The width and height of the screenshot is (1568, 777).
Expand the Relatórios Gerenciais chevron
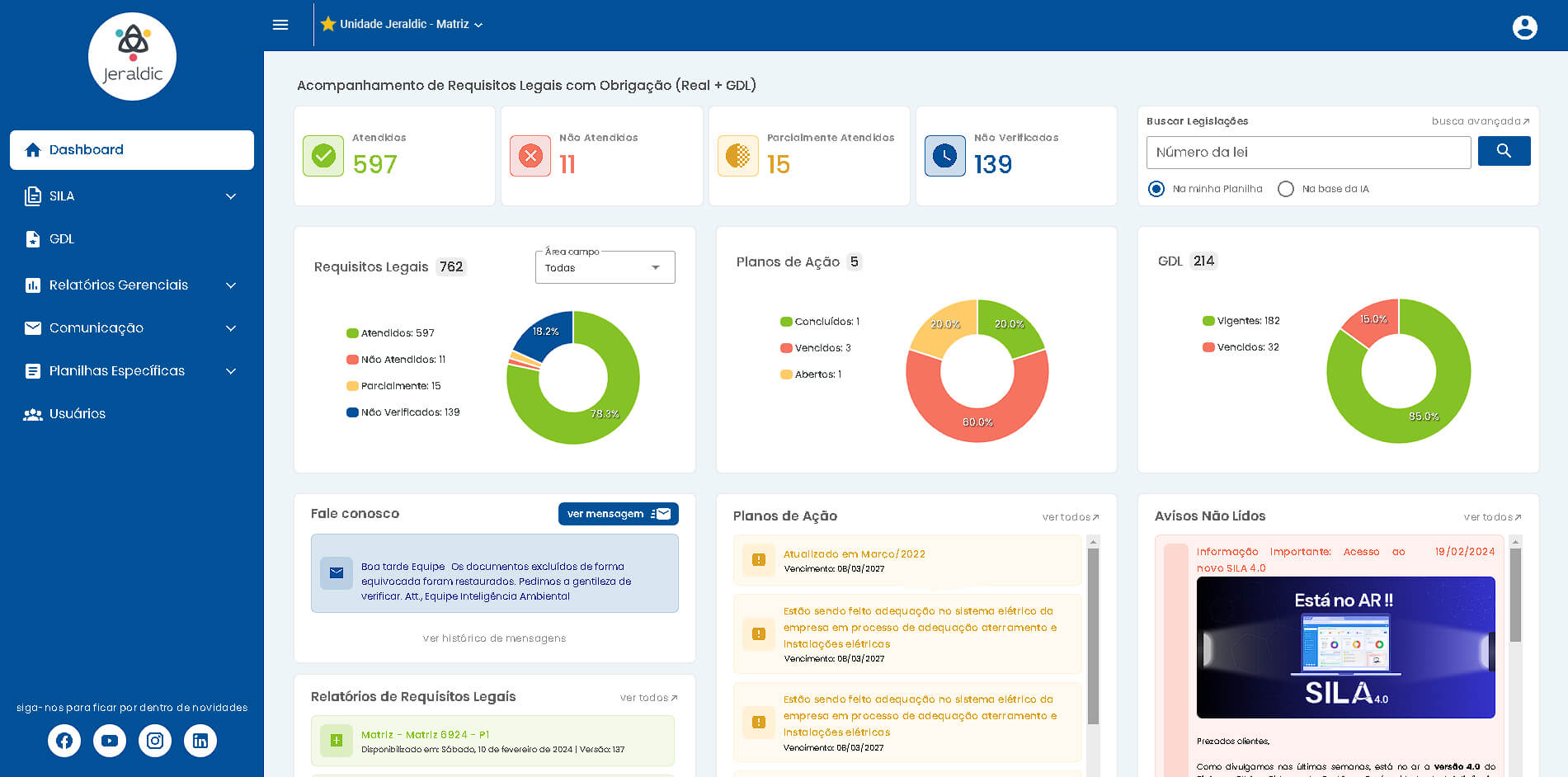231,285
